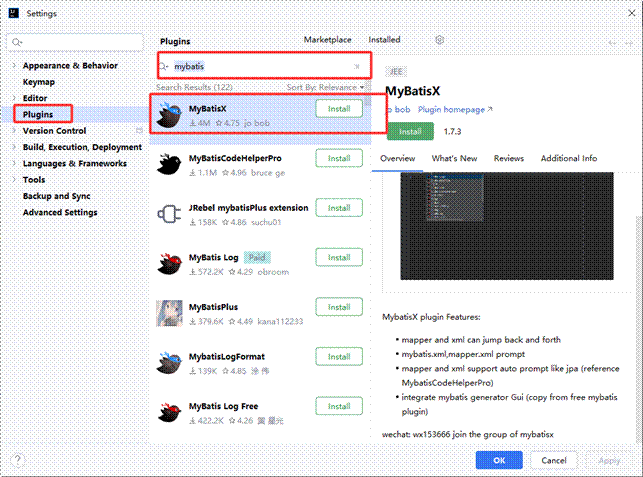The height and width of the screenshot is (477, 643).
Task: Expand Appearance & Behavior section
Action: [14, 65]
